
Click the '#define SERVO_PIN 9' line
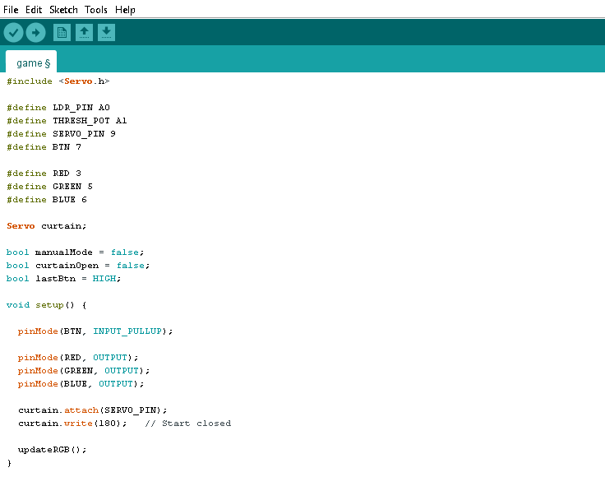[61, 134]
